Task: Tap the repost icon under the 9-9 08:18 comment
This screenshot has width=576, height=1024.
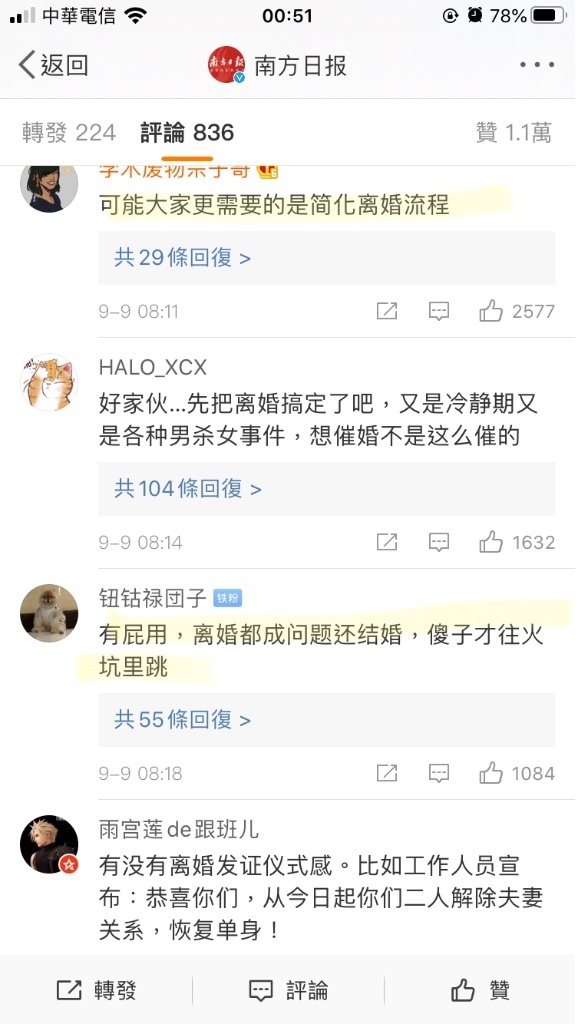Action: coord(387,773)
